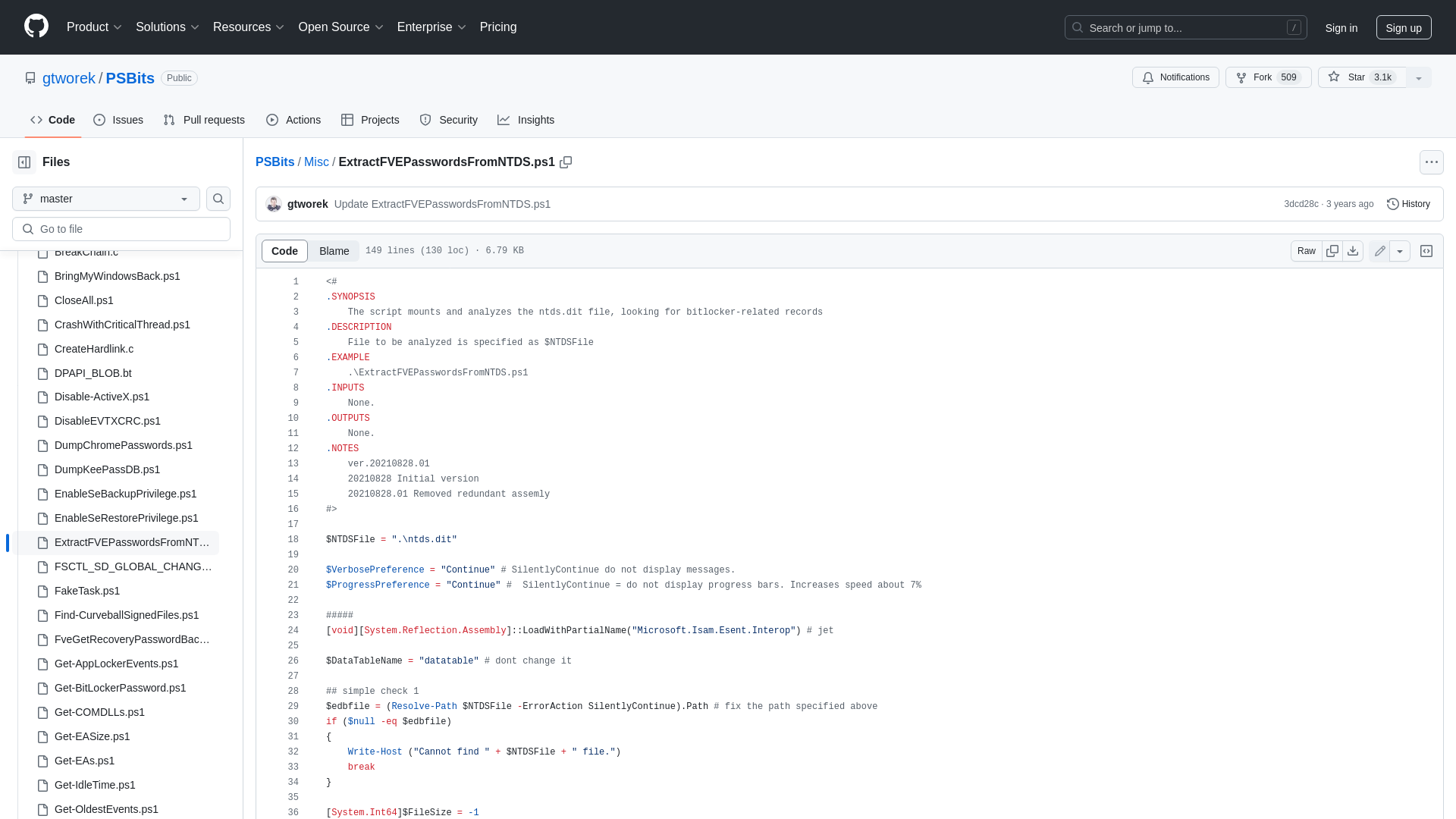Fork the repository
This screenshot has height=819, width=1456.
pos(1268,77)
